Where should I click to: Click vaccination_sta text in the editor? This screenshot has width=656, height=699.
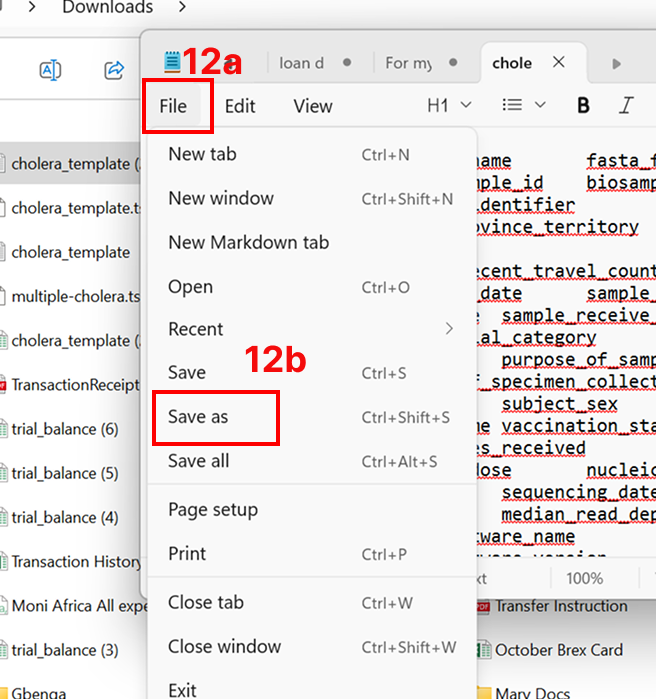pos(578,426)
